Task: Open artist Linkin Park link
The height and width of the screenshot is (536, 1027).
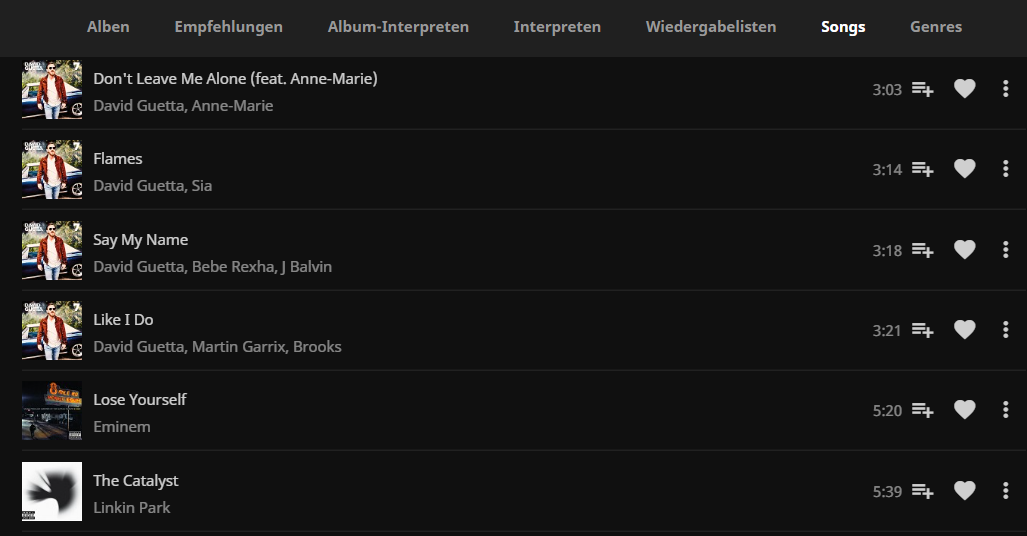Action: tap(132, 507)
